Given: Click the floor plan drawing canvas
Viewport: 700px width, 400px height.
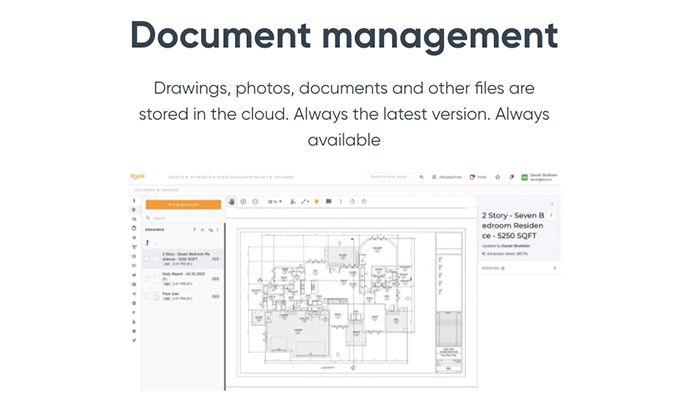Looking at the screenshot, I should point(351,303).
